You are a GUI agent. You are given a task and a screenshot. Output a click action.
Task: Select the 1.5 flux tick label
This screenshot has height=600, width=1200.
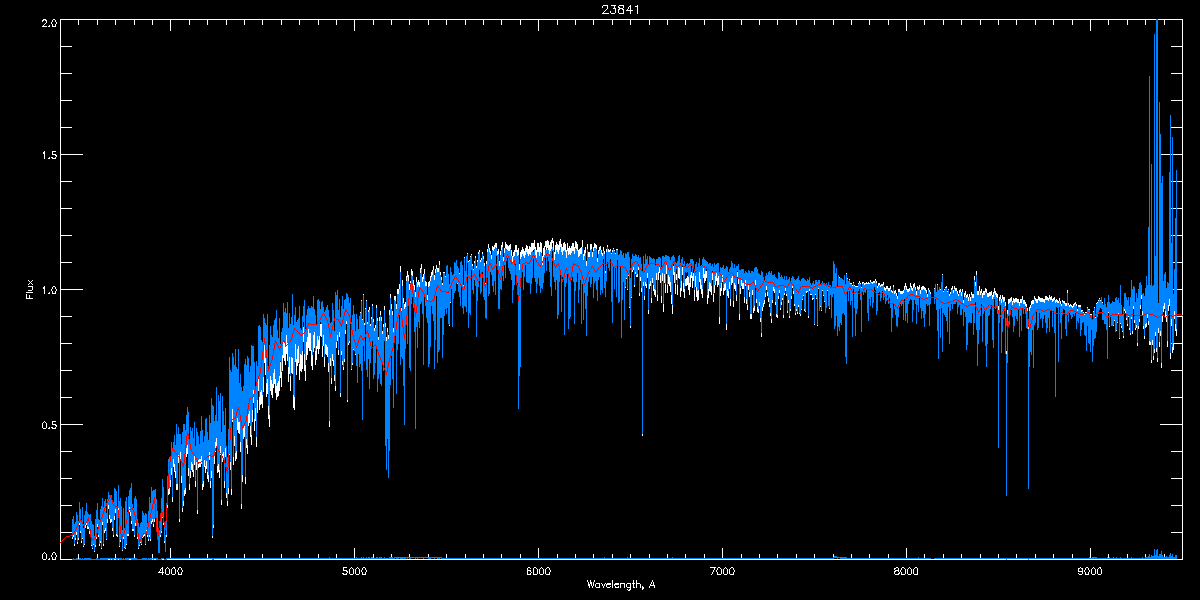tap(48, 156)
